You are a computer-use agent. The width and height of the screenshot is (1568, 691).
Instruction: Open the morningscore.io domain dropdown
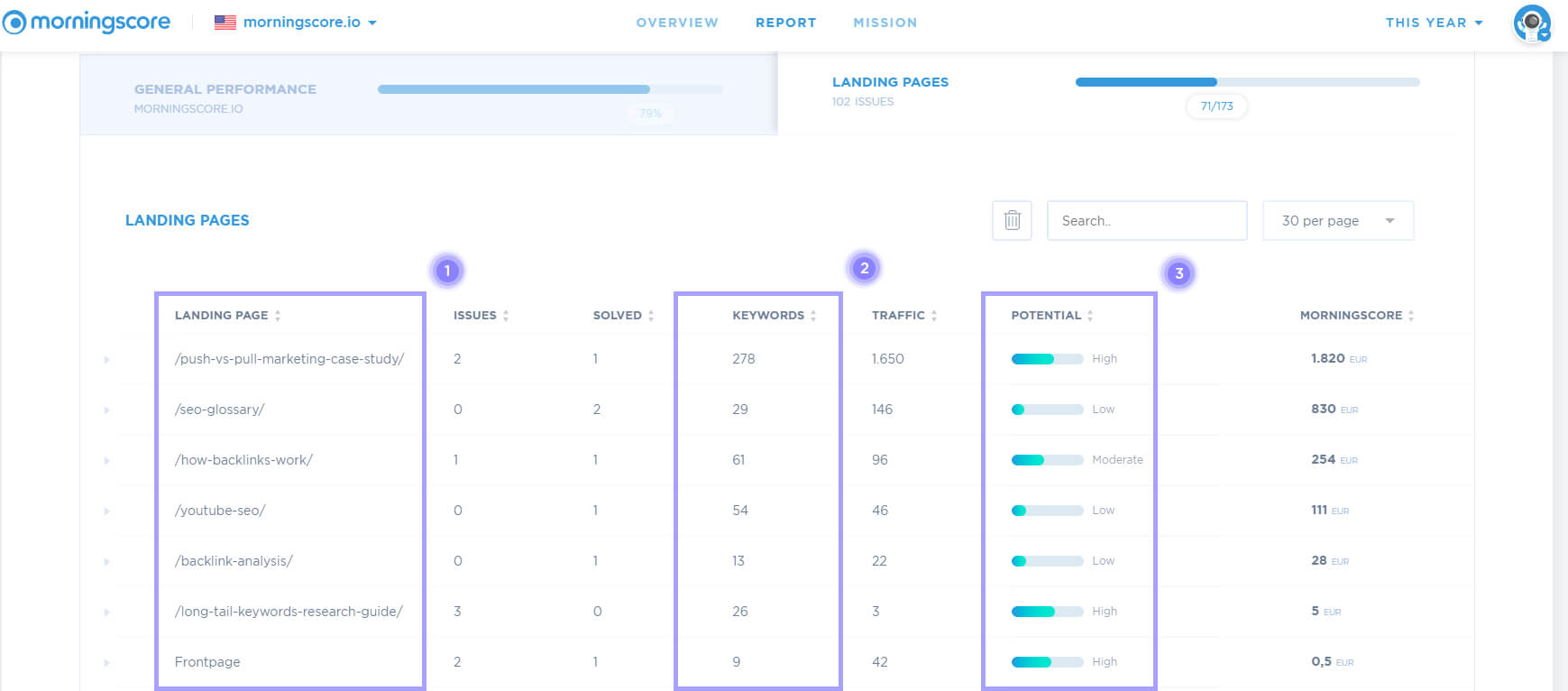(x=310, y=23)
